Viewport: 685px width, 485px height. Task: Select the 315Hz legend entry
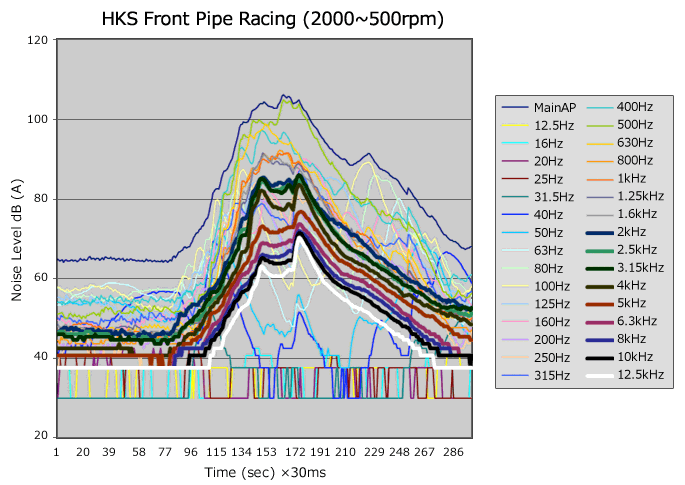coord(536,375)
